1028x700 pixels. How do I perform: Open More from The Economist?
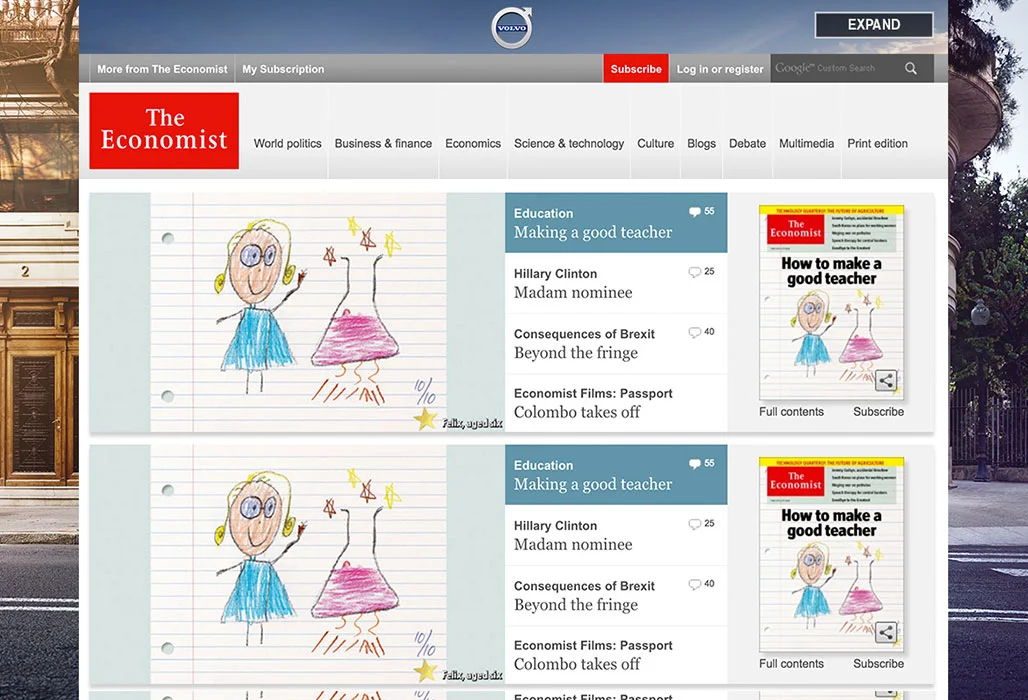coord(162,69)
